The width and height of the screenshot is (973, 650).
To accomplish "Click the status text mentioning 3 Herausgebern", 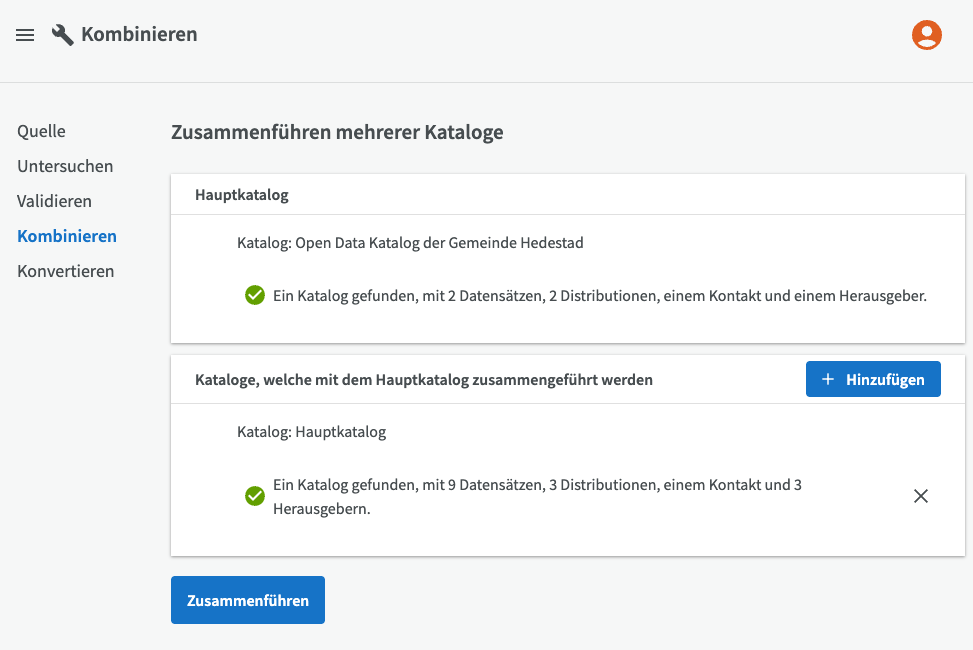I will [537, 496].
